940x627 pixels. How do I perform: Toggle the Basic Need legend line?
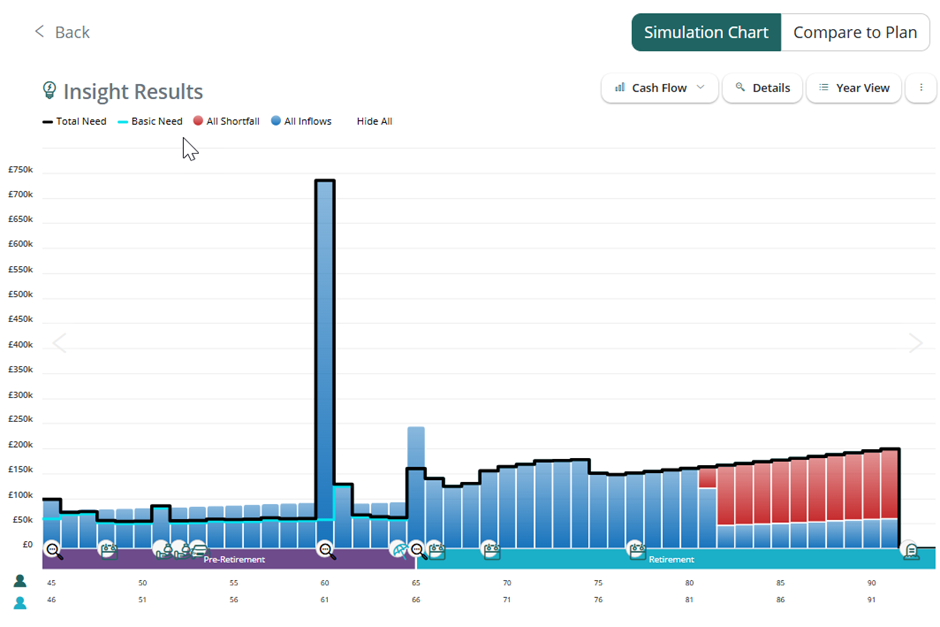150,121
